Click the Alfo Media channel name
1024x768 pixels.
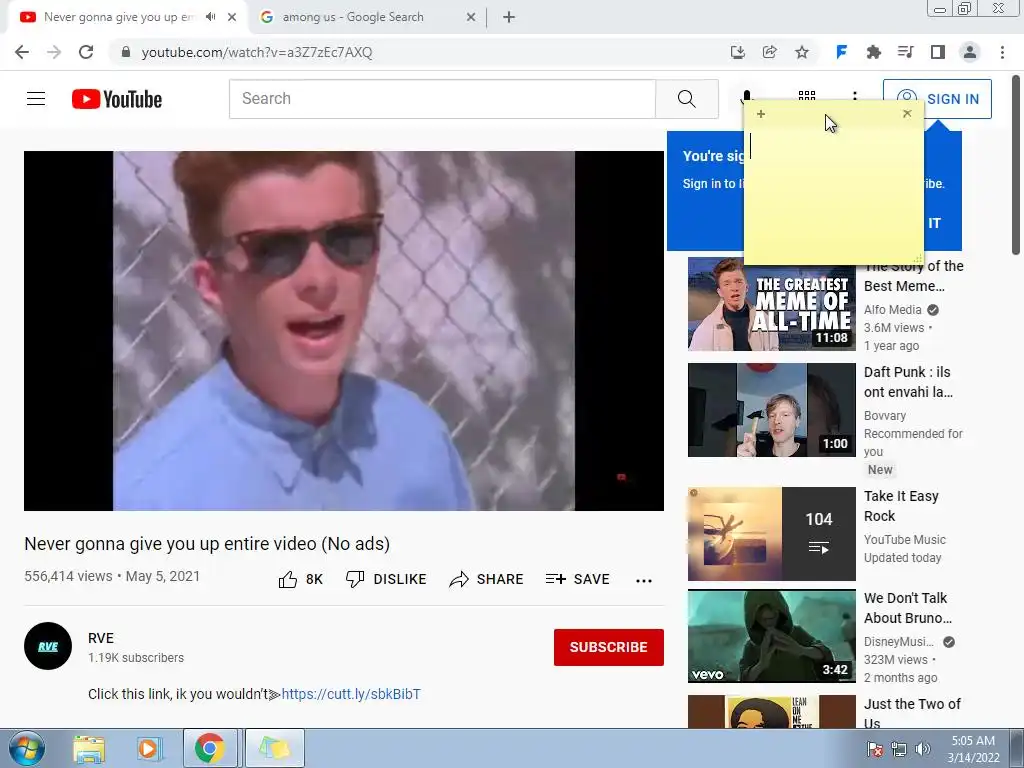[x=892, y=310]
